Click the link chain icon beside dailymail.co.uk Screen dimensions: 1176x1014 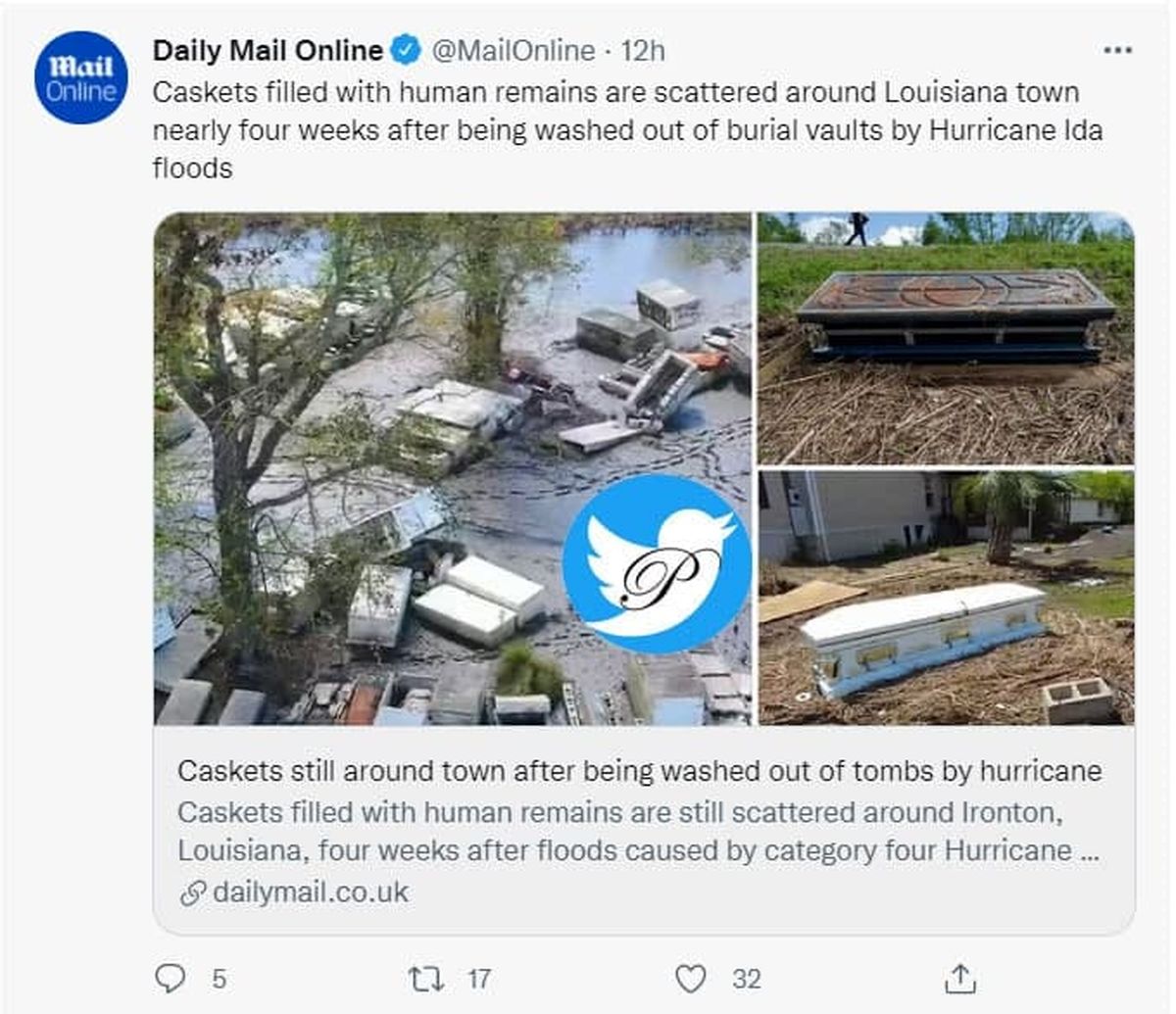pyautogui.click(x=193, y=893)
